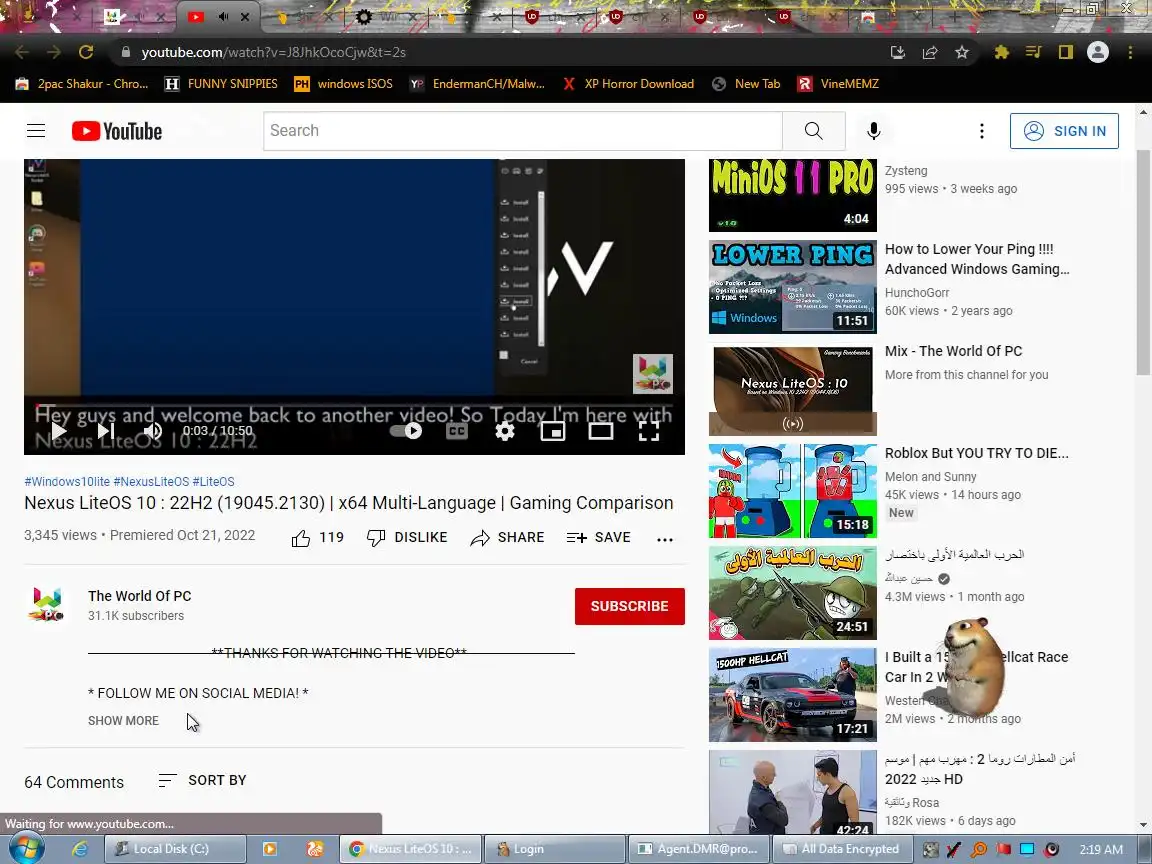Open YouTube settings three-dot menu in header

982,131
